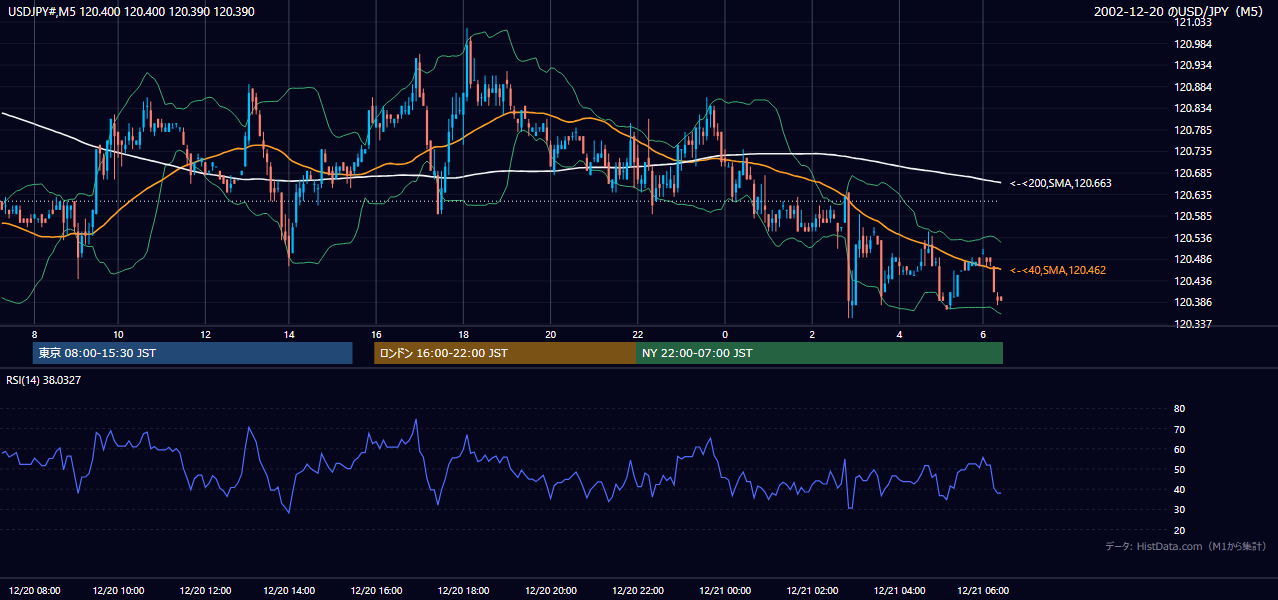
Task: Click the USDJPY#,M5 symbol header text
Action: tap(130, 11)
